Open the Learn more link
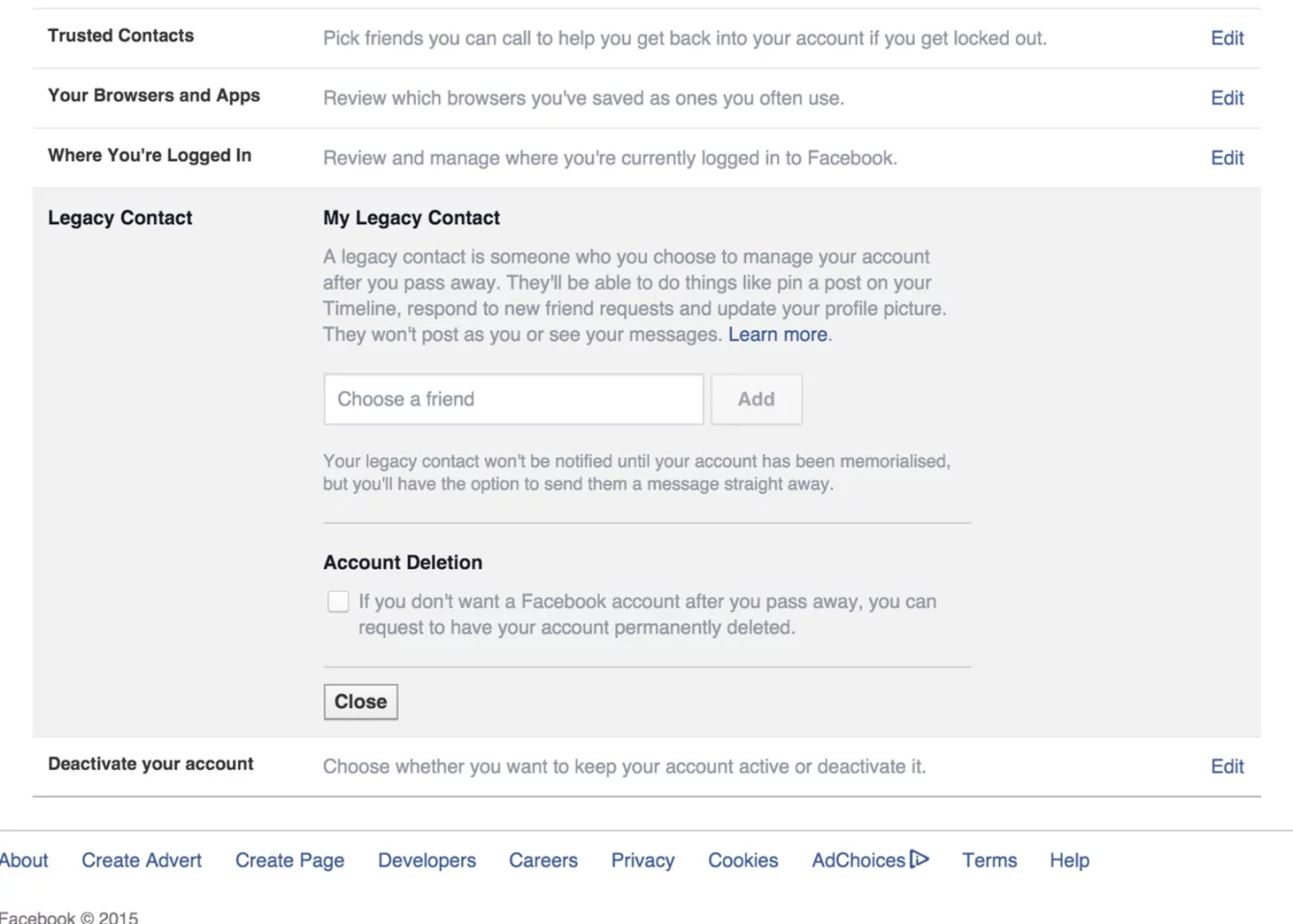The image size is (1293, 924). 777,335
